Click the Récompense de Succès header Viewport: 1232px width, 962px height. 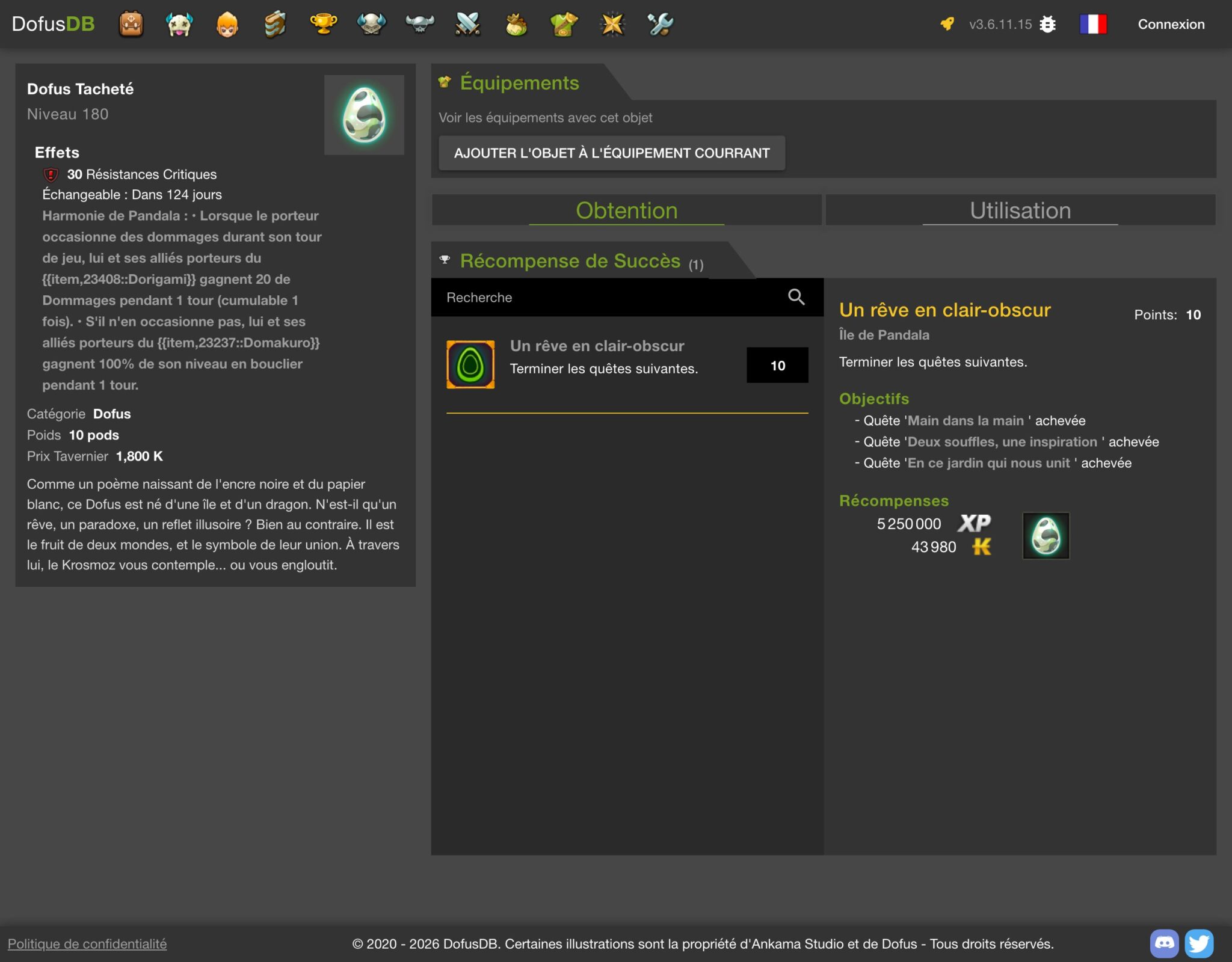[x=570, y=261]
